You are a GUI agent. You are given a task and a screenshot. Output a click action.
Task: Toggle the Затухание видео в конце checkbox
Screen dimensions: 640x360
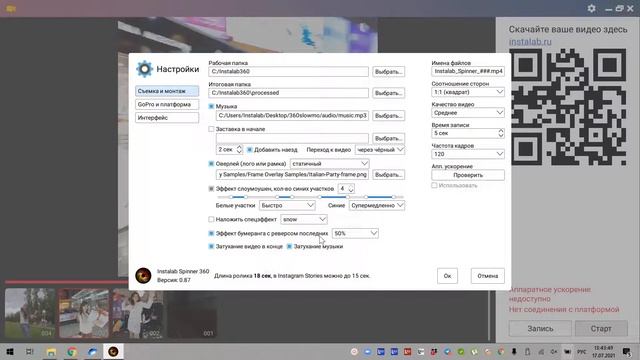tap(211, 246)
